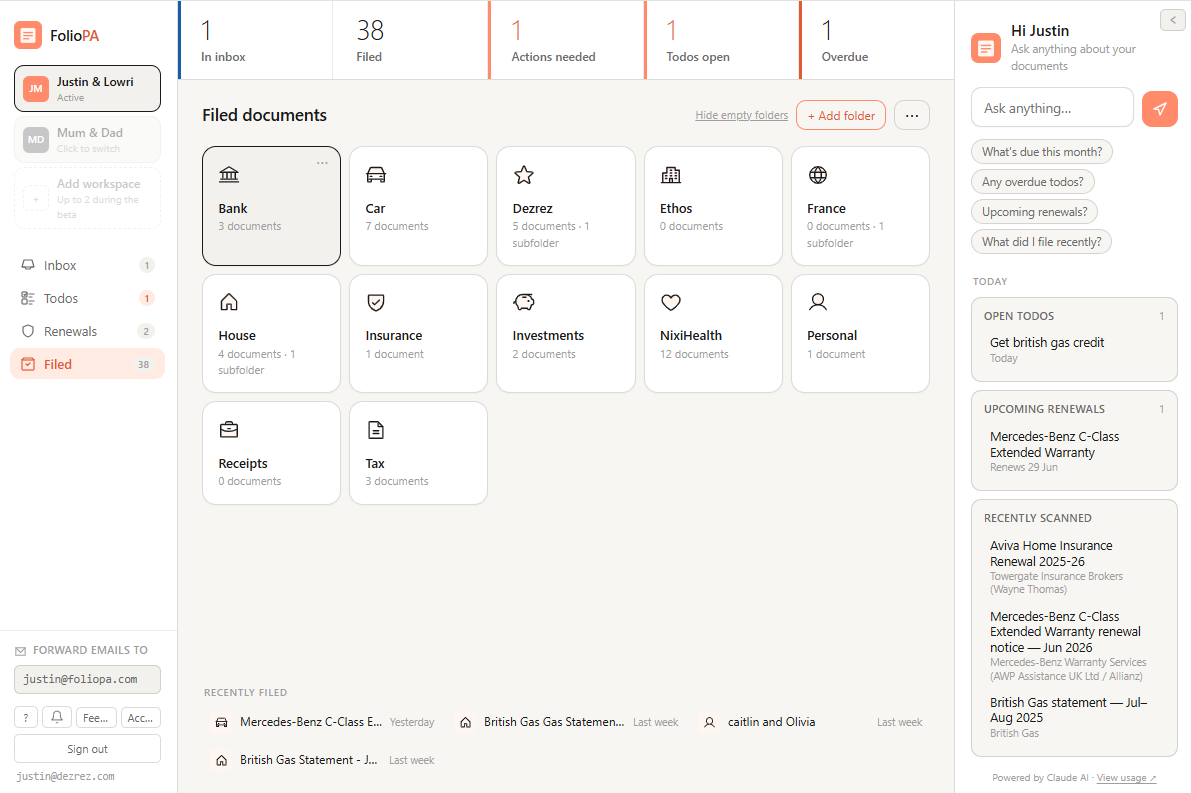Select the Filed section in the sidebar
The width and height of the screenshot is (1191, 793).
[87, 365]
